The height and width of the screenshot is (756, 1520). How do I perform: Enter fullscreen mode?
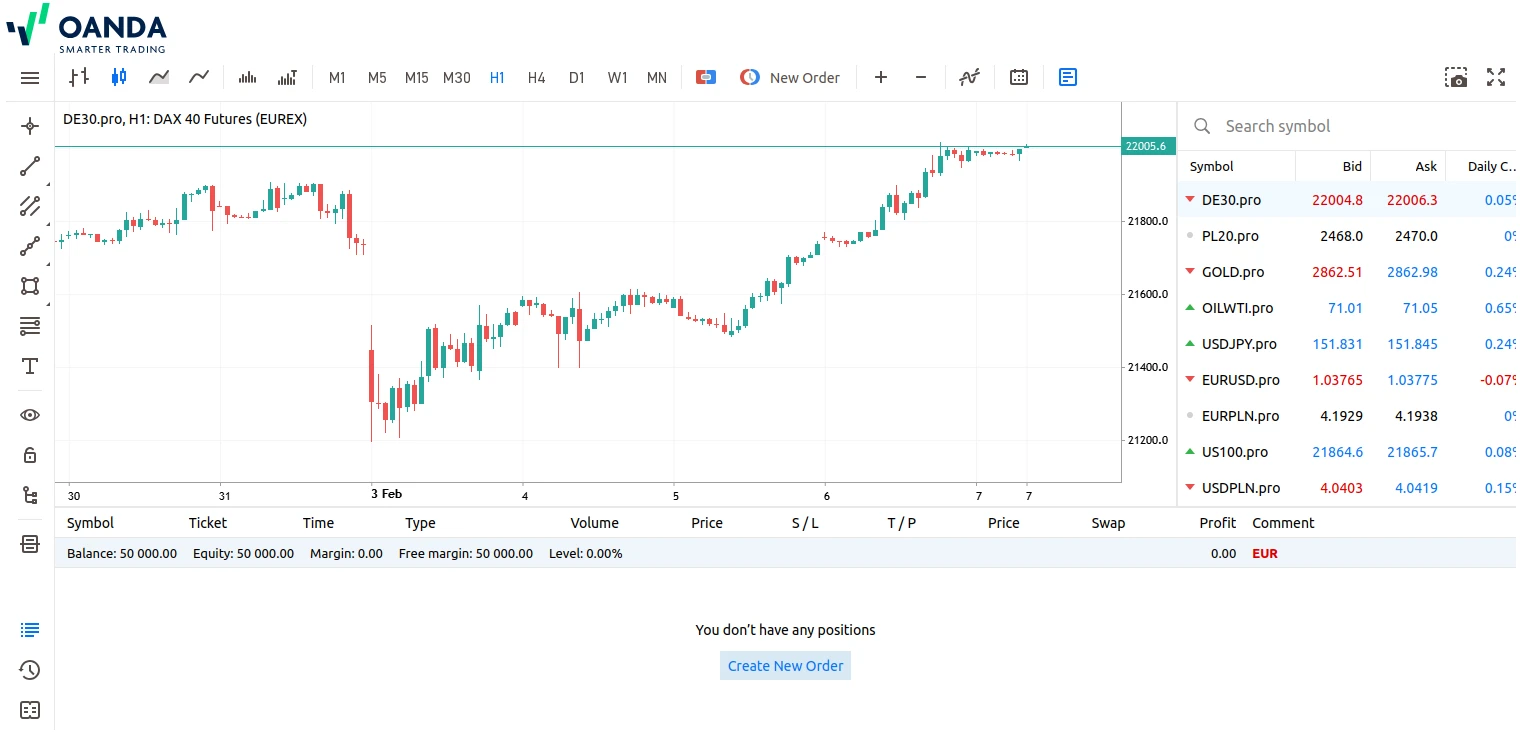click(1496, 77)
